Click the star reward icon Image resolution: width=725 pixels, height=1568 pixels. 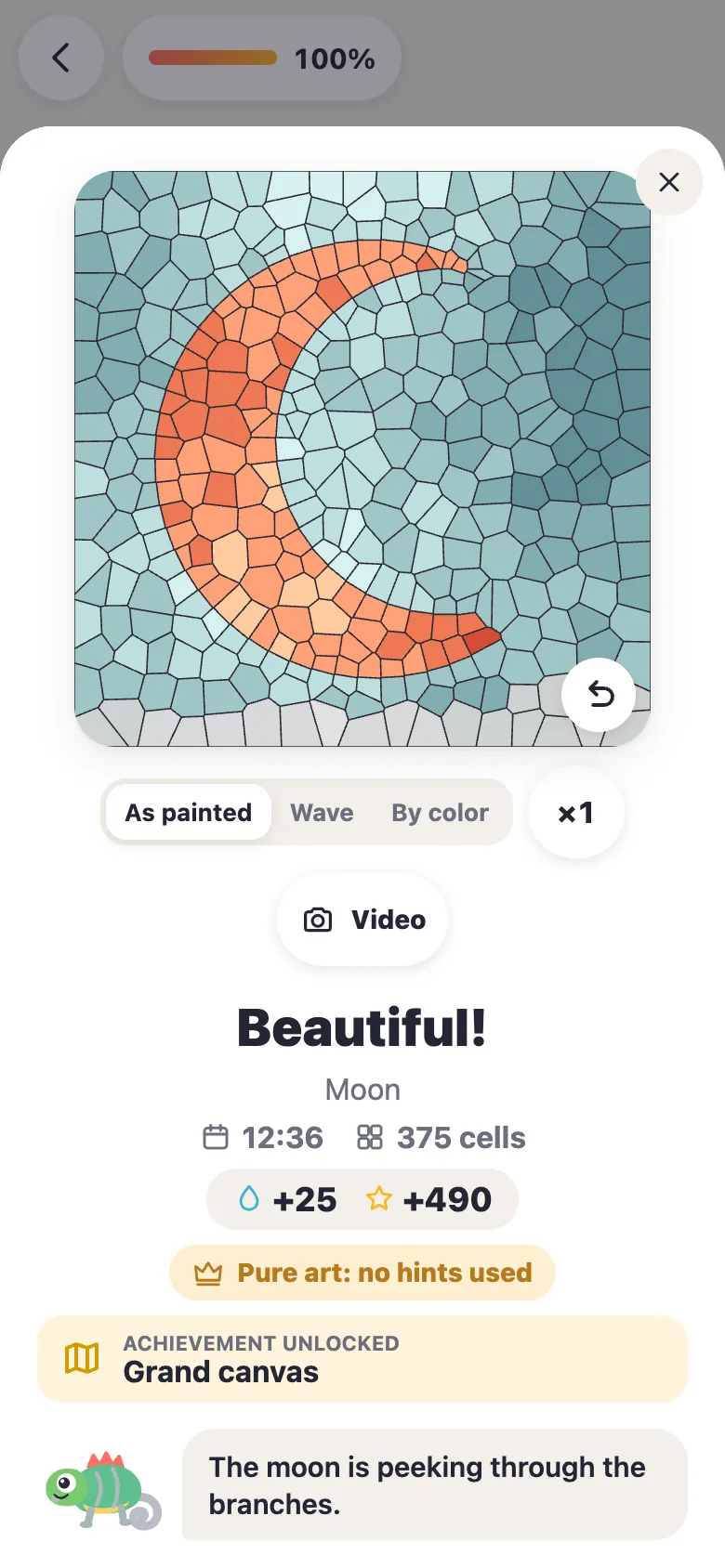click(x=378, y=1198)
